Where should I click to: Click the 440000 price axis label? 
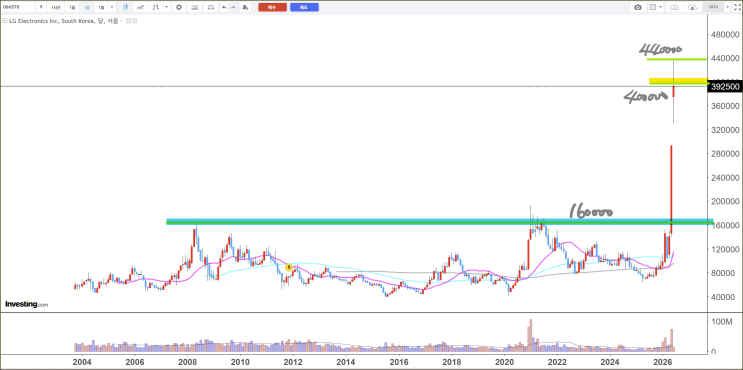[x=726, y=58]
